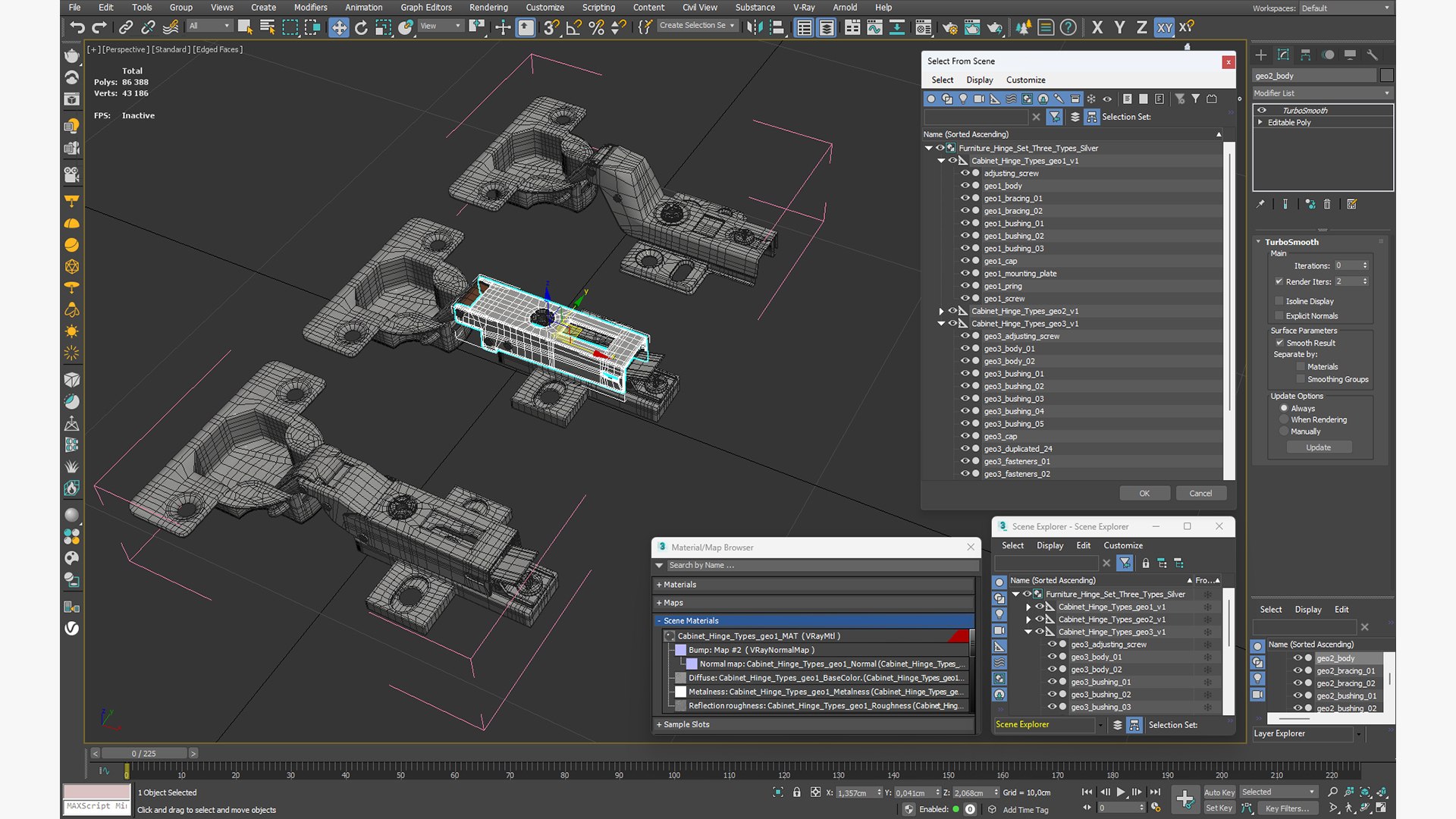Click the Play Animation button

(x=1120, y=792)
